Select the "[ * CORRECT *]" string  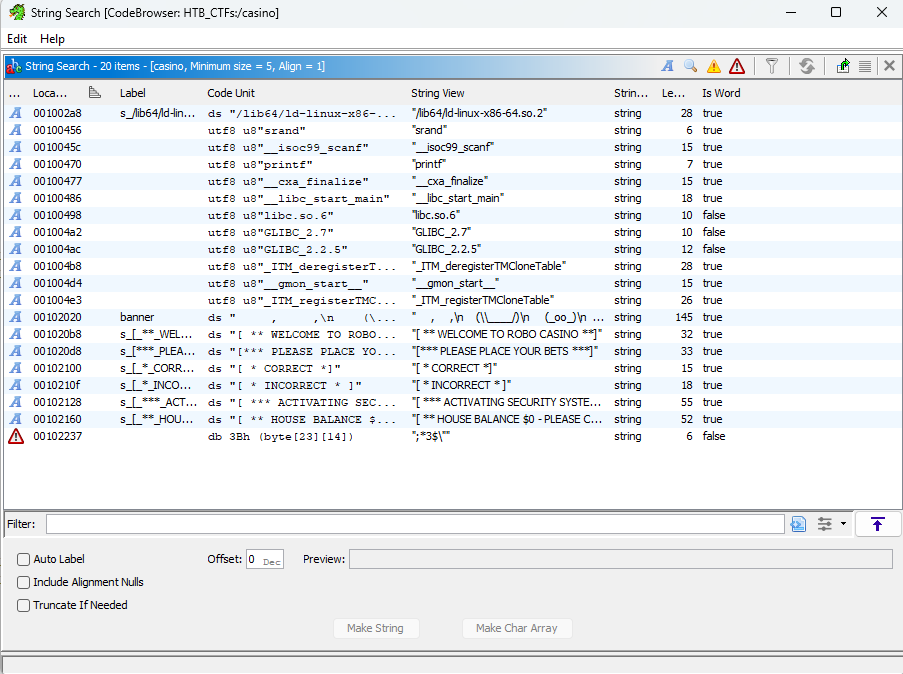(453, 368)
